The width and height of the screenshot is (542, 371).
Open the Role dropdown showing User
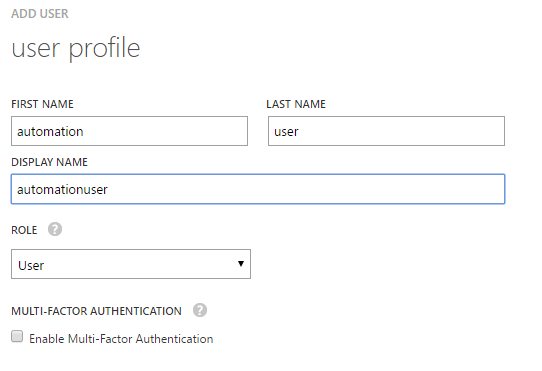pos(131,264)
